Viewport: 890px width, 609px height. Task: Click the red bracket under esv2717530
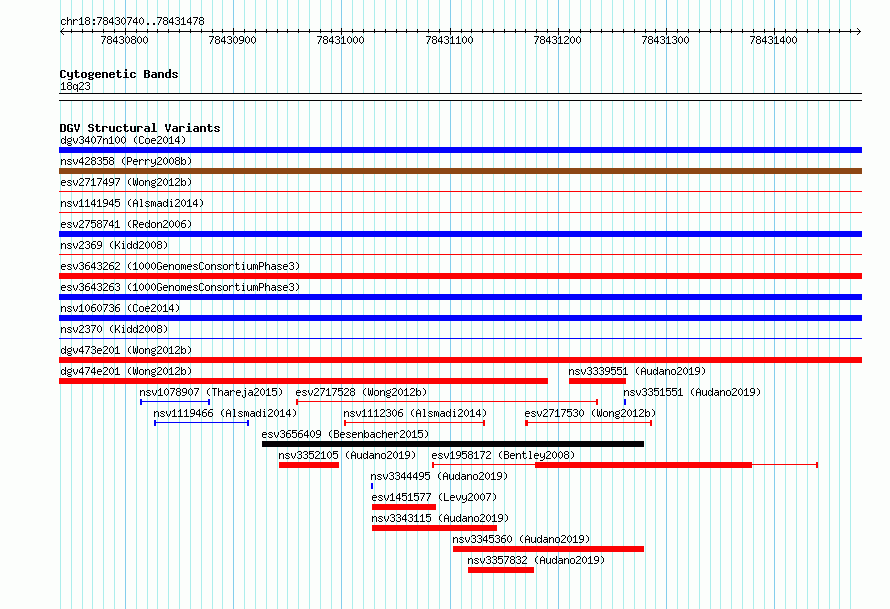click(x=589, y=423)
